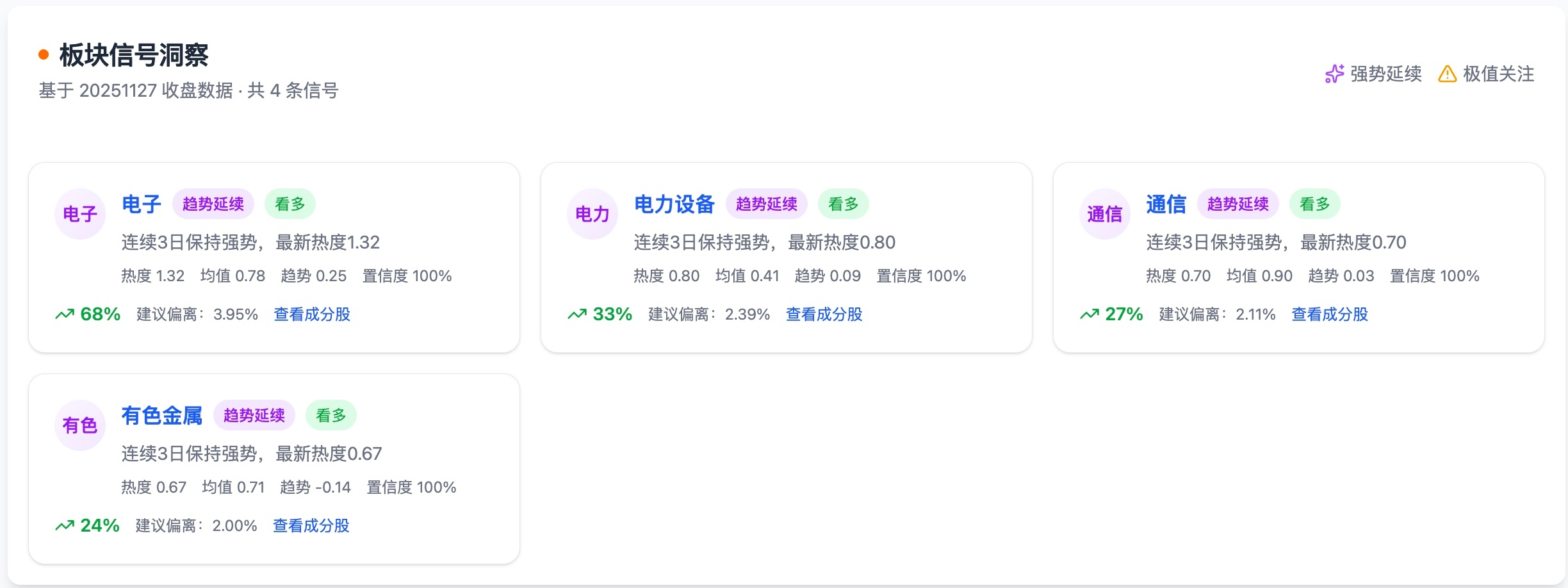The height and width of the screenshot is (588, 1568).
Task: Click the 通信 round avatar icon
Action: [1105, 214]
